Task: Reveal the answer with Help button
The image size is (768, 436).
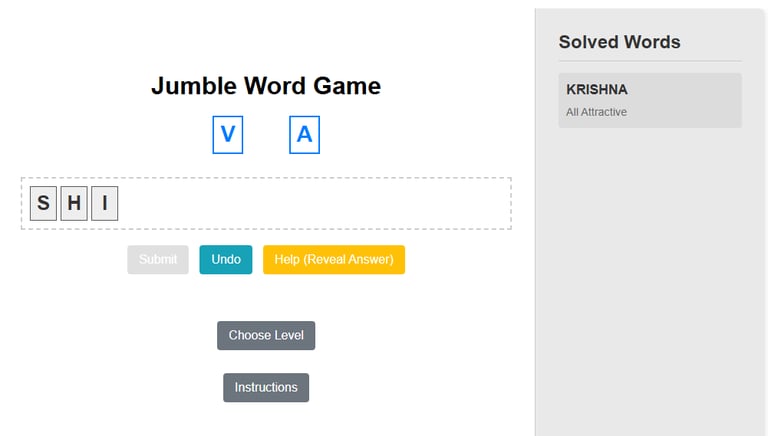Action: coord(334,260)
